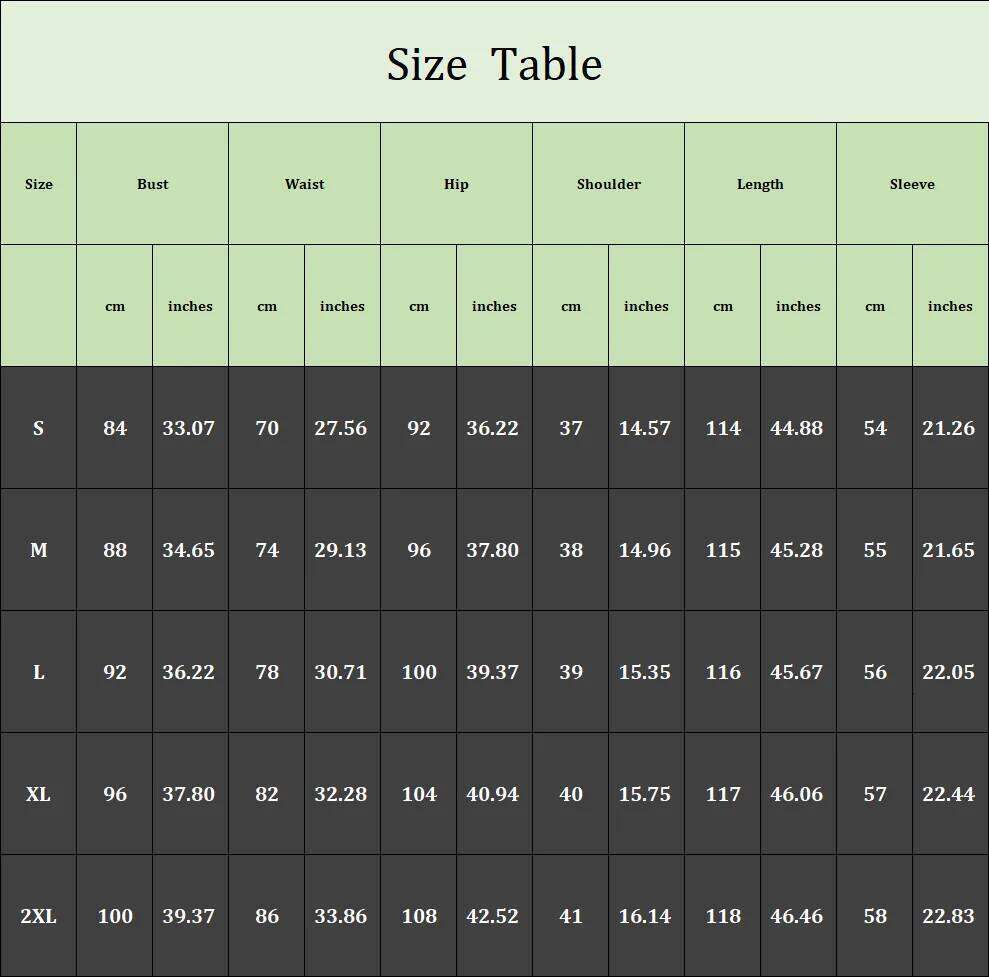Click length value "118" in row 2XL
This screenshot has width=989, height=977.
pos(723,916)
